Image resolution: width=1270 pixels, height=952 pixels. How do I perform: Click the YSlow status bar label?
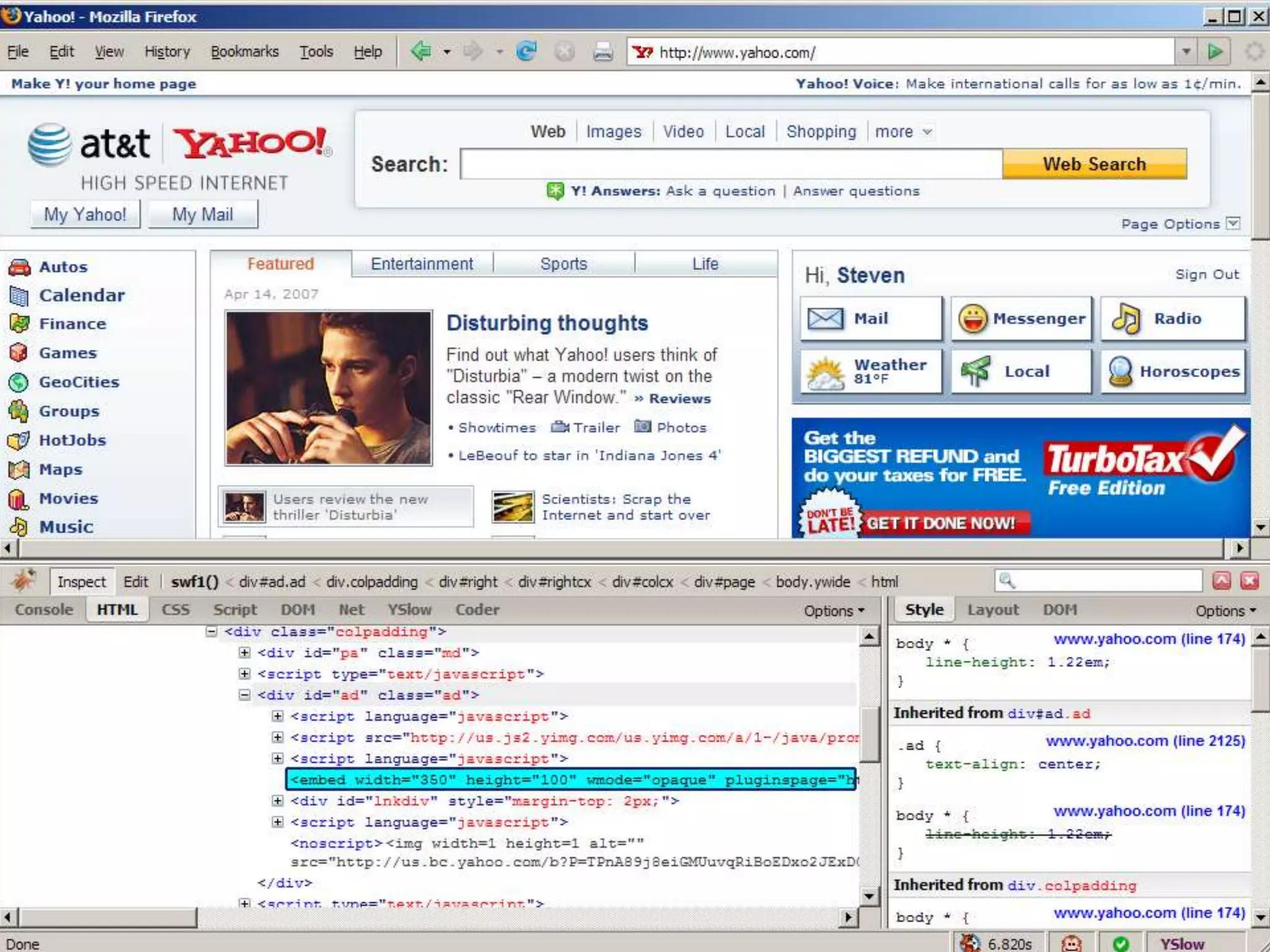pyautogui.click(x=1182, y=943)
